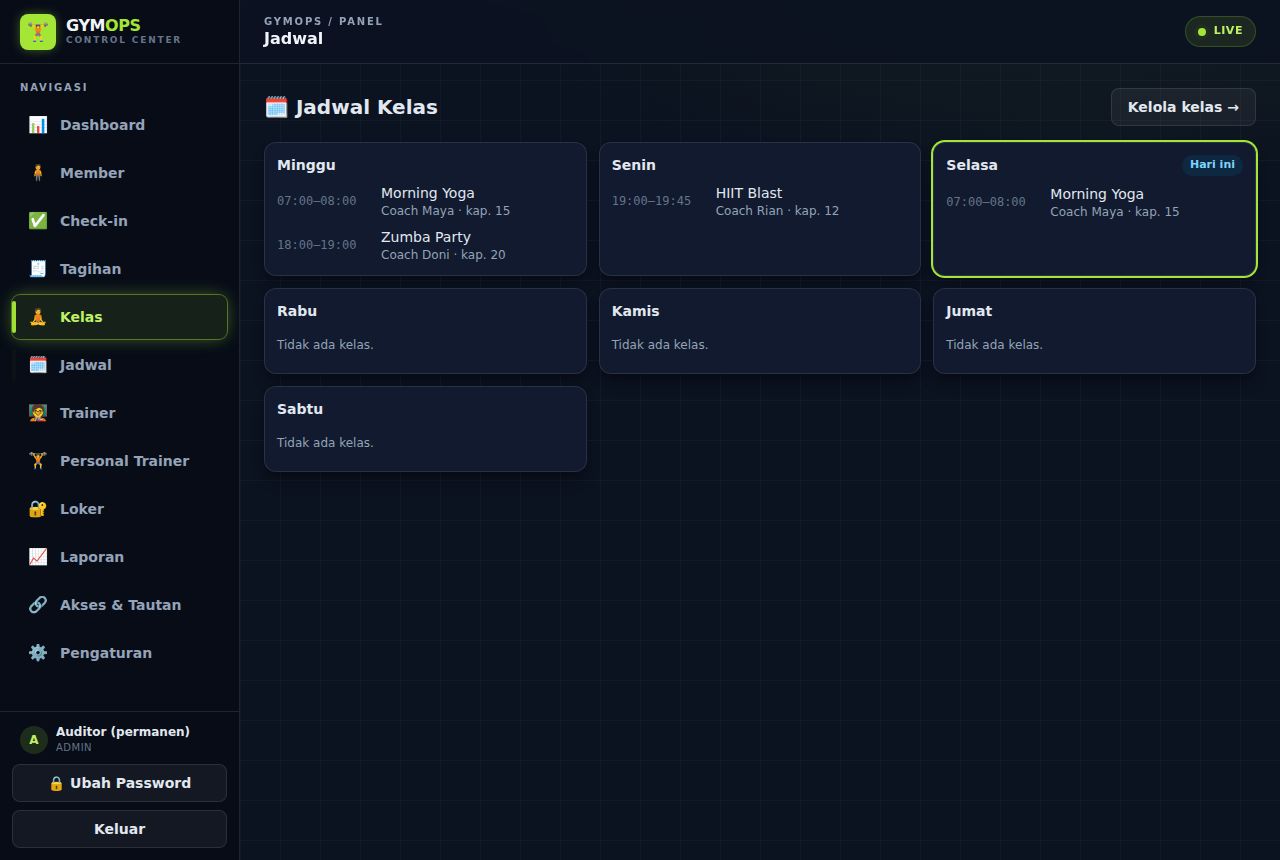Open the Trainer navigation item
This screenshot has width=1280, height=860.
pos(120,413)
